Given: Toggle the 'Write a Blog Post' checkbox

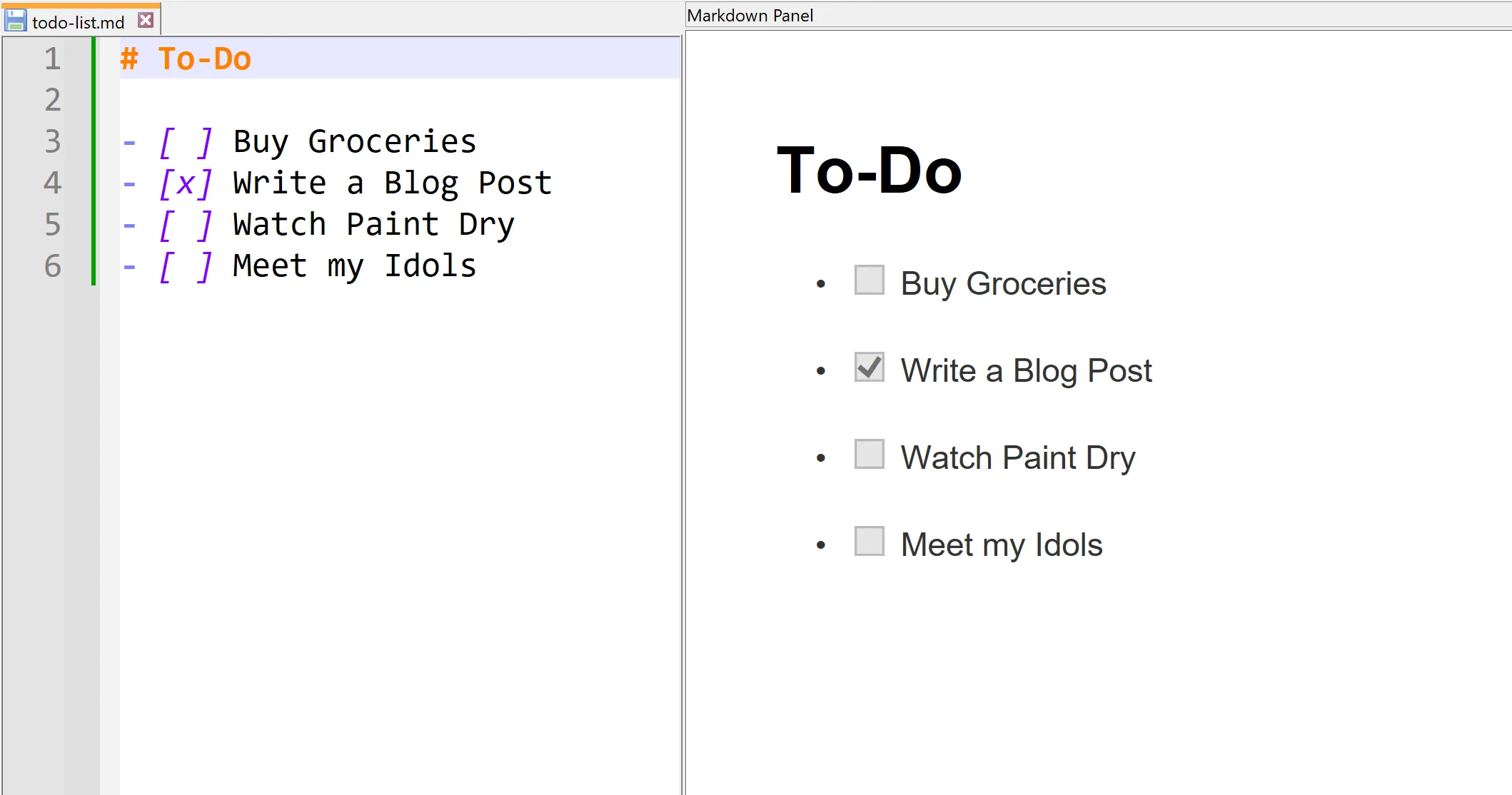Looking at the screenshot, I should click(868, 368).
